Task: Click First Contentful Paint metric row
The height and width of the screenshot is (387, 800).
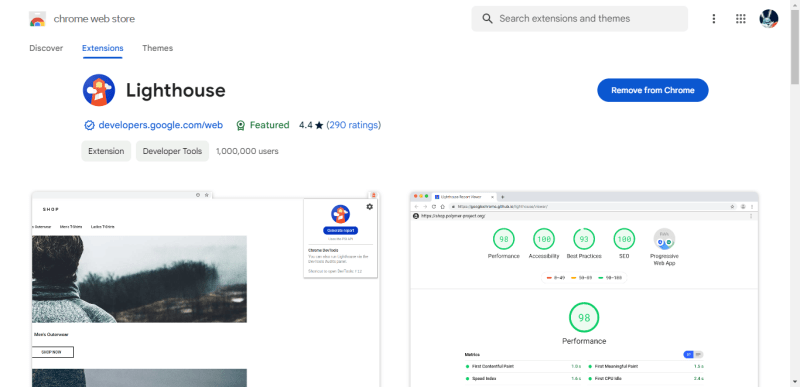Action: coord(523,366)
